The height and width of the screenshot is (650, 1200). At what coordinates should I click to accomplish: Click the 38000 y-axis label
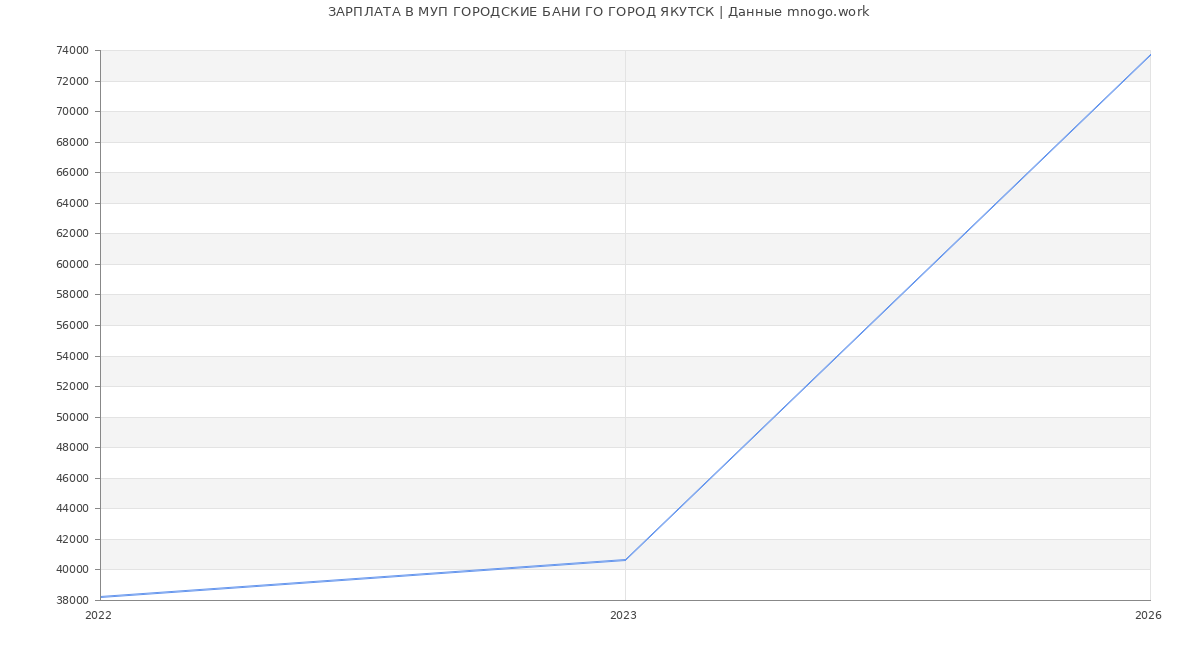click(x=73, y=600)
